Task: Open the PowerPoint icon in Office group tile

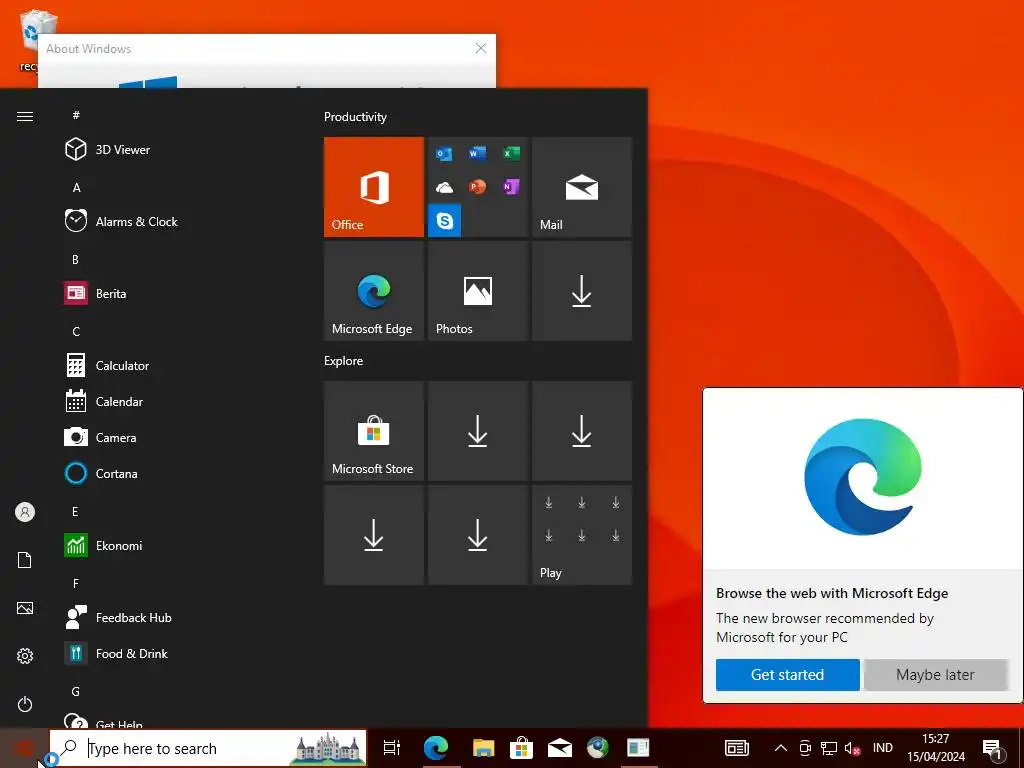Action: (477, 187)
